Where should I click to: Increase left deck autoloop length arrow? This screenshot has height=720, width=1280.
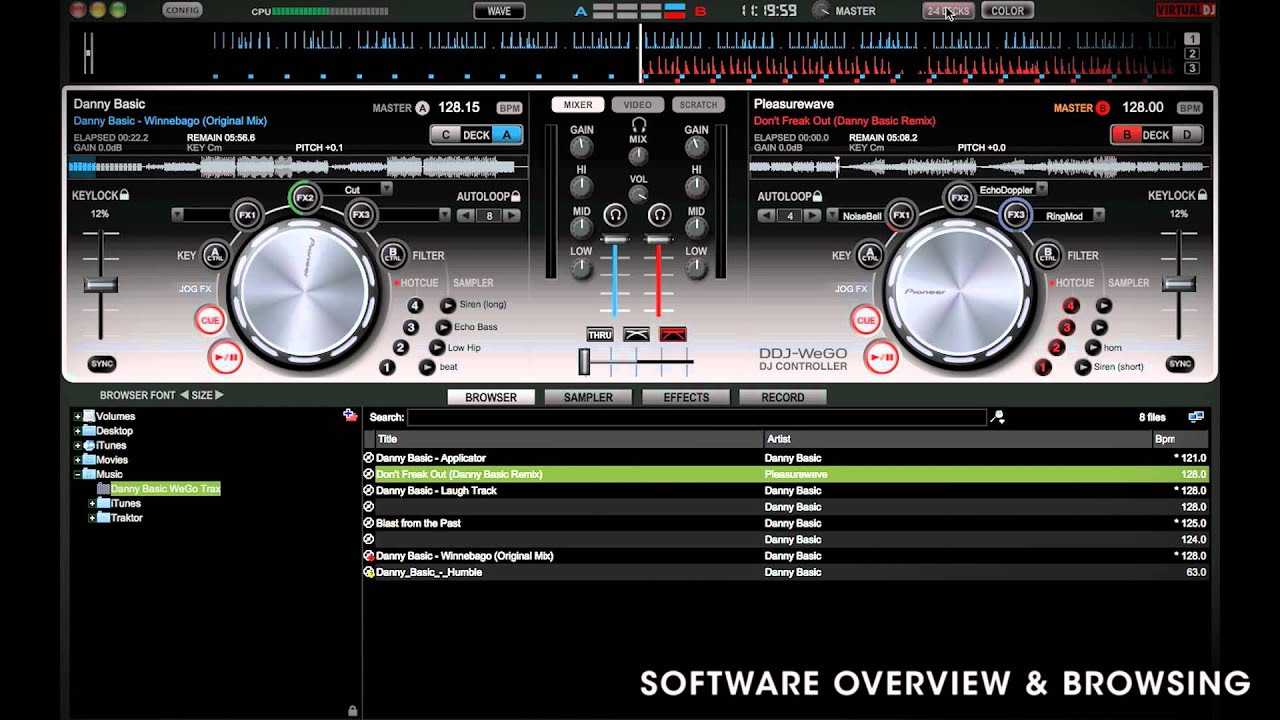tap(512, 215)
